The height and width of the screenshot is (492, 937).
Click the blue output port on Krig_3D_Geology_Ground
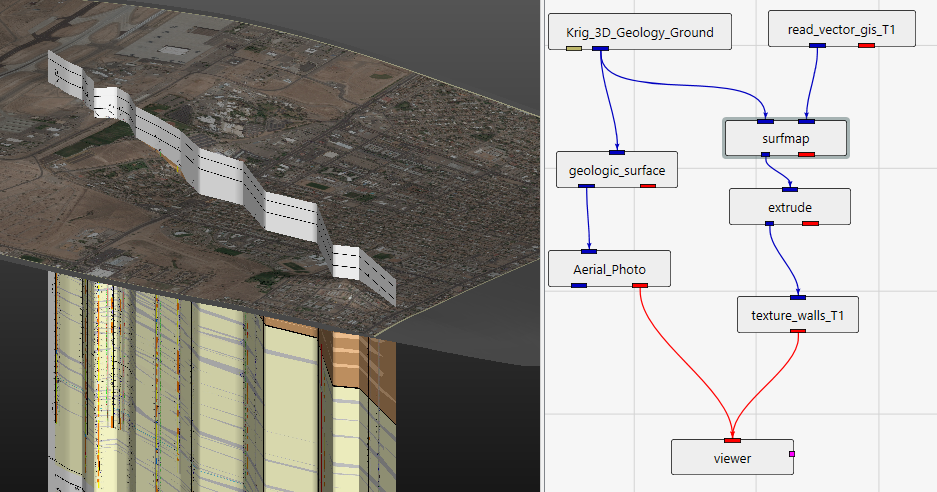click(x=600, y=46)
